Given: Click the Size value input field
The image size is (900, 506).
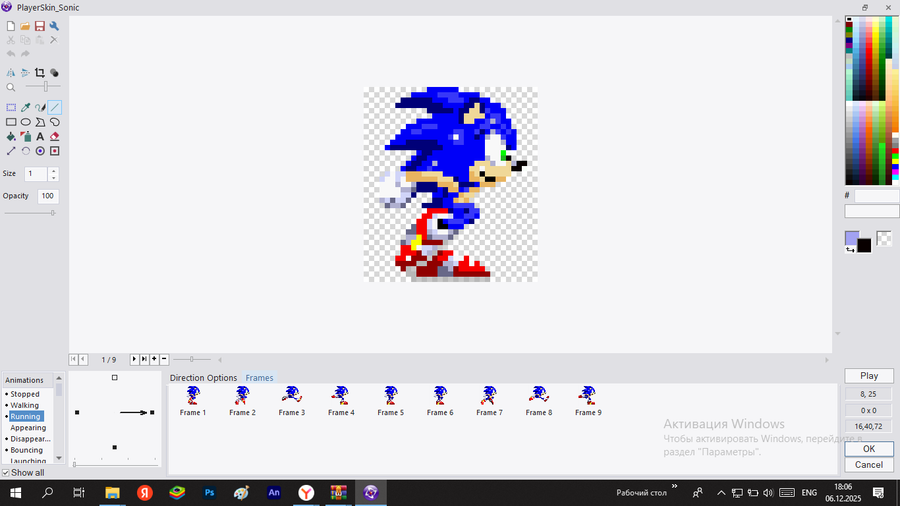Looking at the screenshot, I should click(36, 174).
